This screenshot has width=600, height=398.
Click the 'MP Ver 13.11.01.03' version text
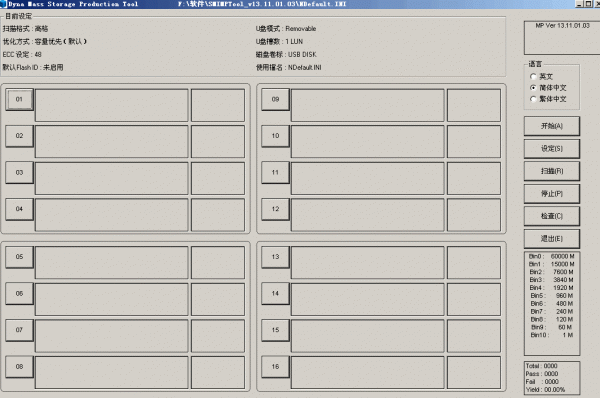click(562, 26)
